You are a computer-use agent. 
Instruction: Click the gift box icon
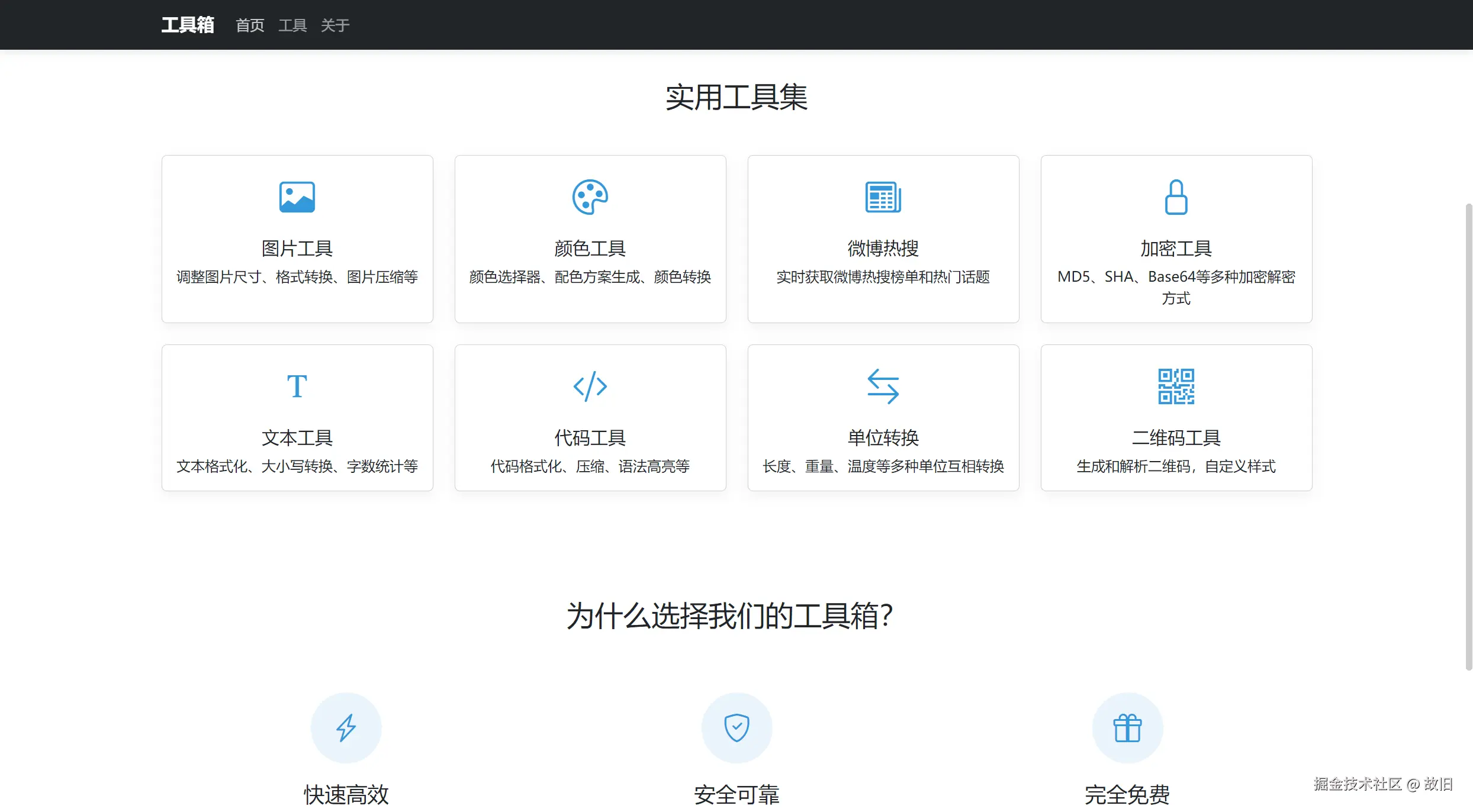coord(1127,728)
